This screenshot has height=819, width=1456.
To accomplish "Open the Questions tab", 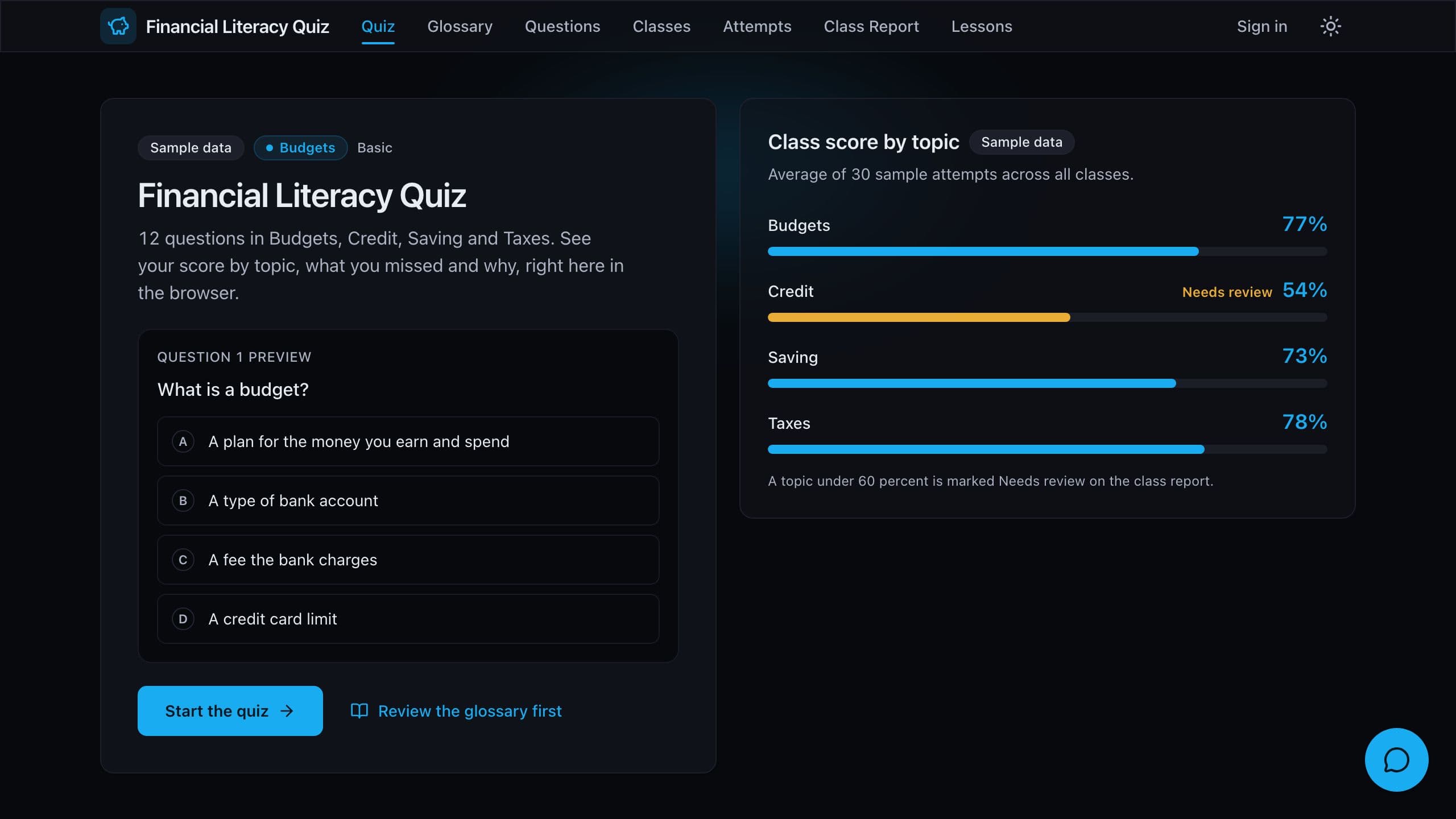I will (x=562, y=26).
